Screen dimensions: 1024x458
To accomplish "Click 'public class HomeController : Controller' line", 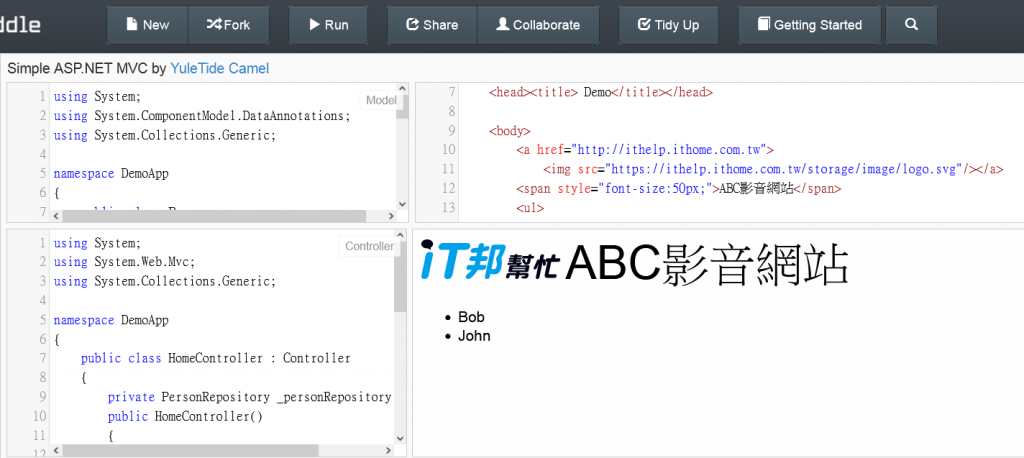I will click(x=216, y=359).
